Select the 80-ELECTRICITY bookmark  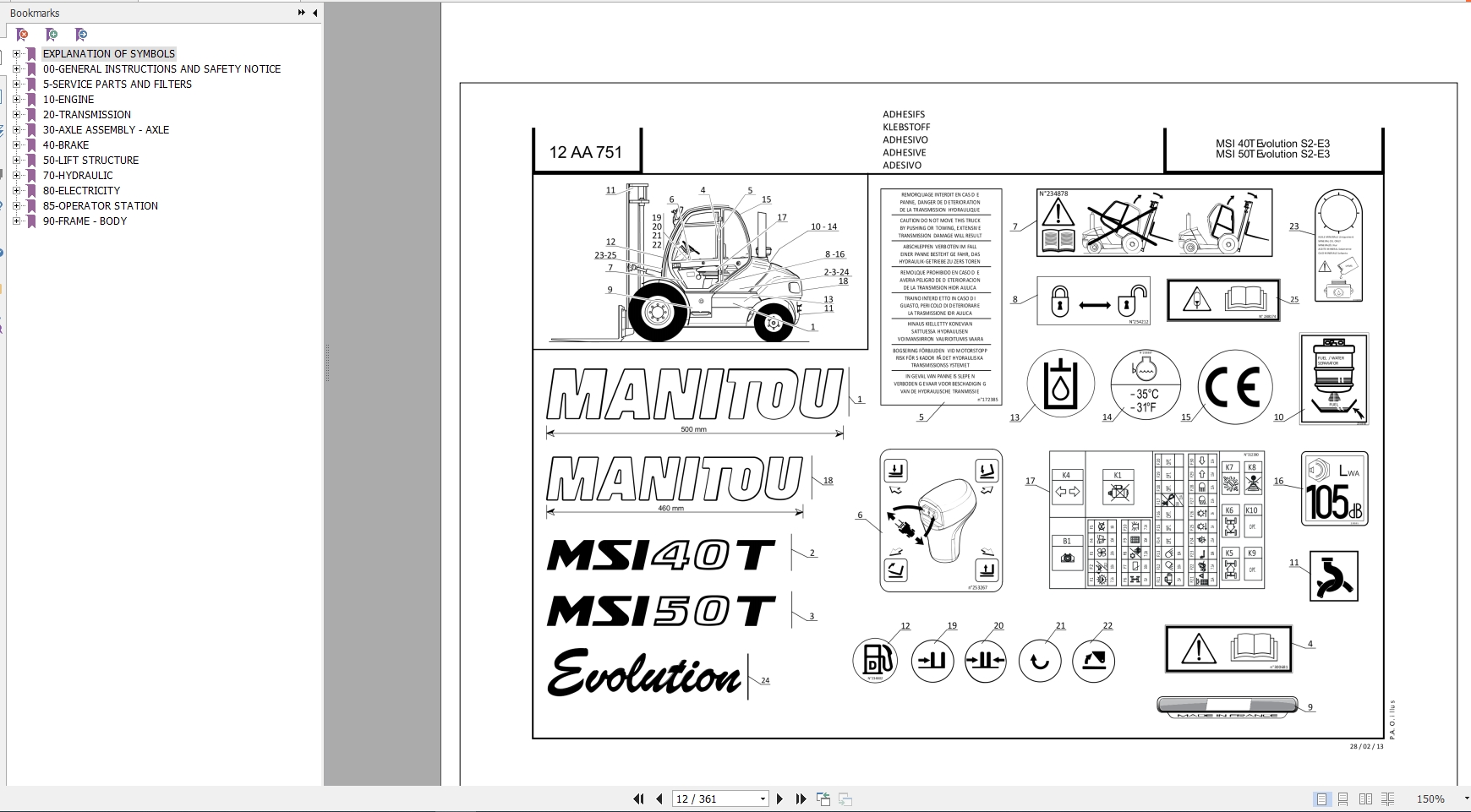coord(81,190)
